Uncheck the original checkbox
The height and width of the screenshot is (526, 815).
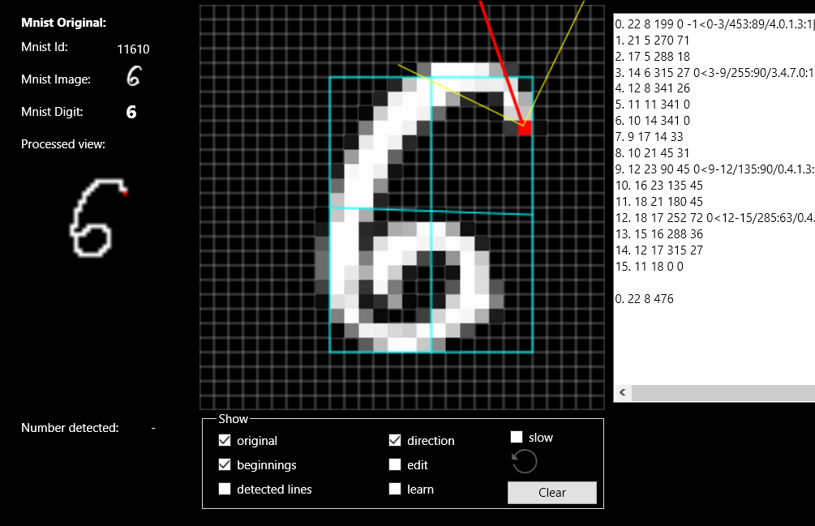coord(225,441)
